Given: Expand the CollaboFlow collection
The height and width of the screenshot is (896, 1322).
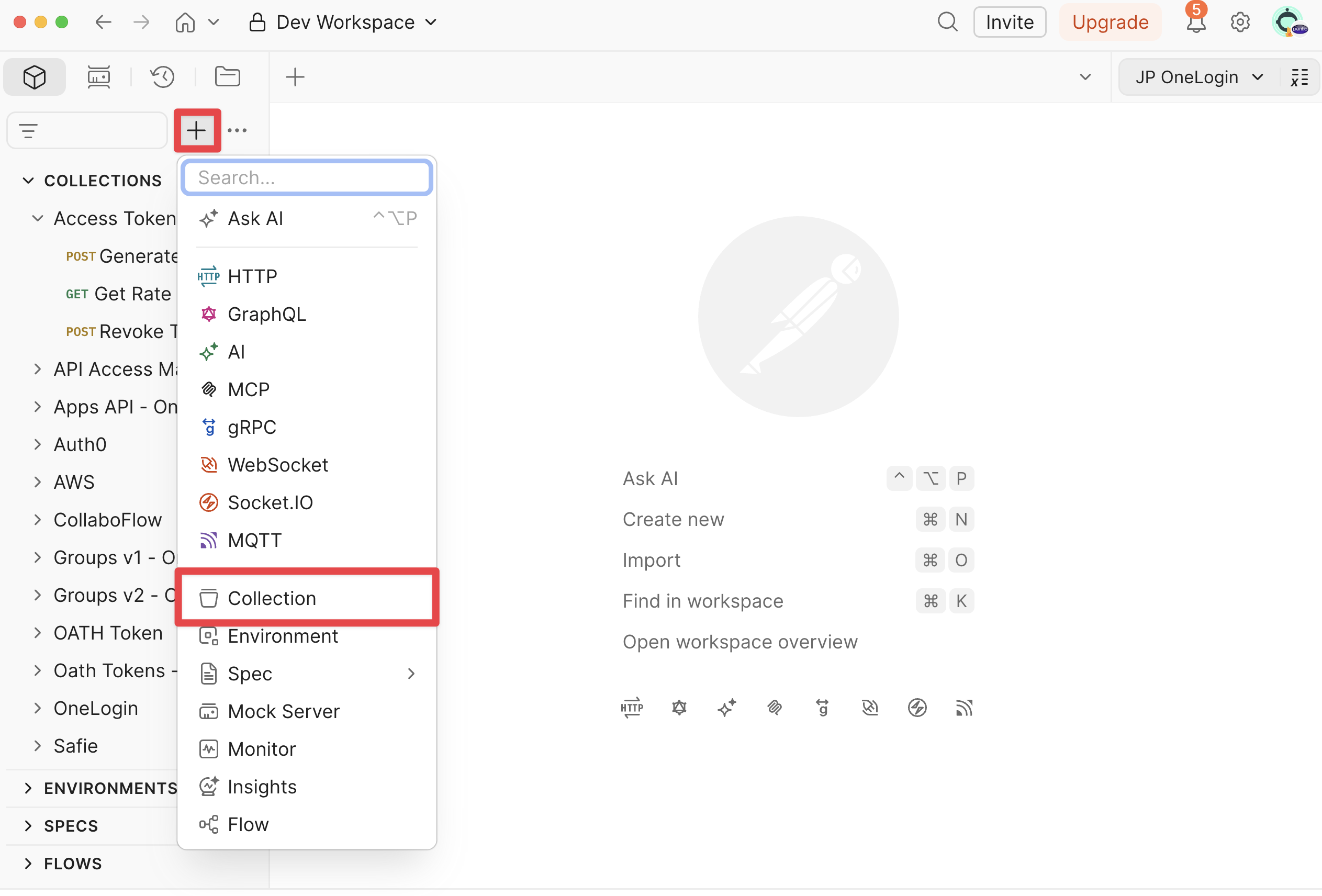Looking at the screenshot, I should point(38,519).
